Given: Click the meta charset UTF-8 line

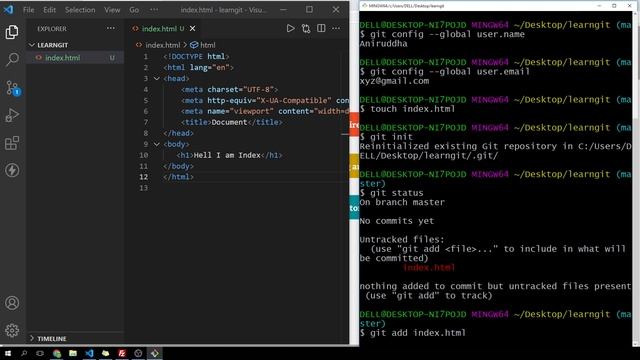Looking at the screenshot, I should tap(229, 89).
